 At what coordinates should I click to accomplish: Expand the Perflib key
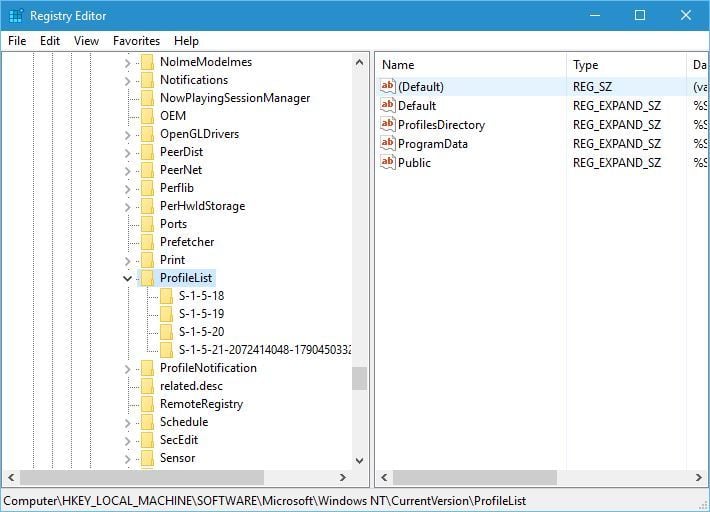127,189
